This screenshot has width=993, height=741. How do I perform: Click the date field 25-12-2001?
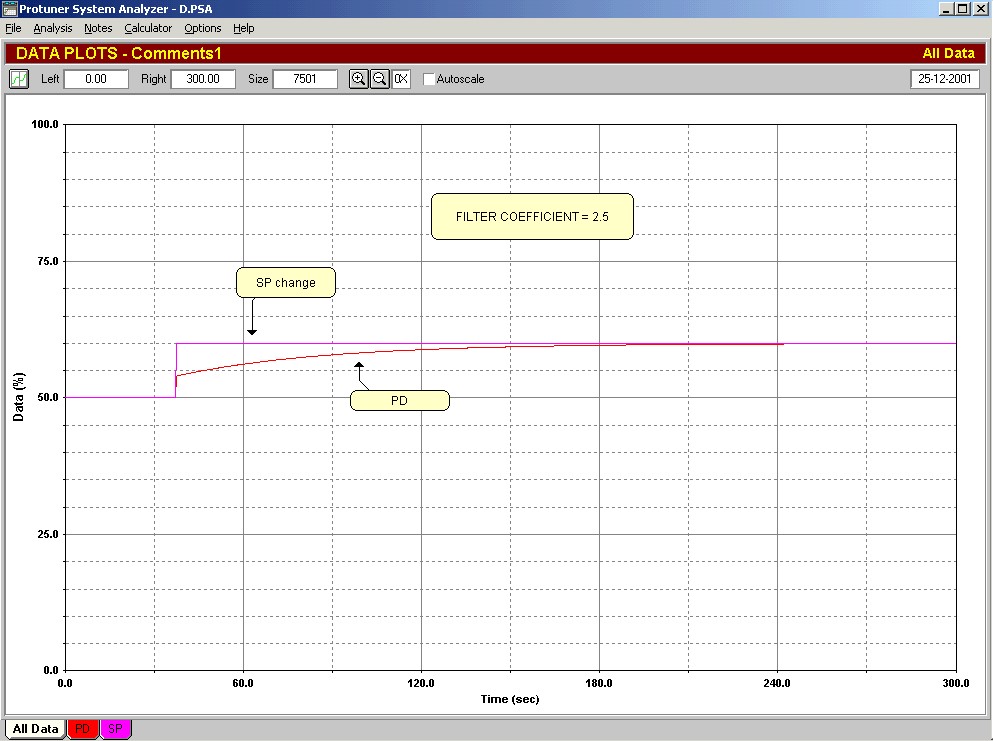(x=945, y=79)
